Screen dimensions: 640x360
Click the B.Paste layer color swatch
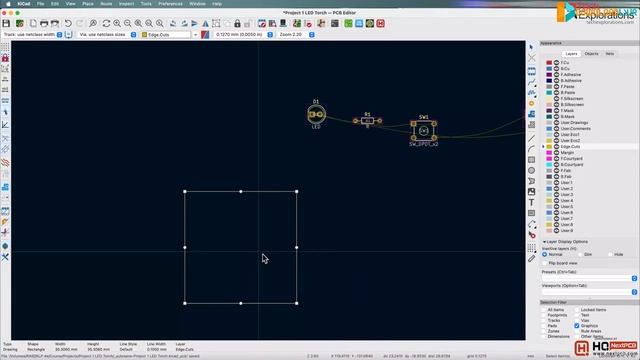(x=549, y=93)
